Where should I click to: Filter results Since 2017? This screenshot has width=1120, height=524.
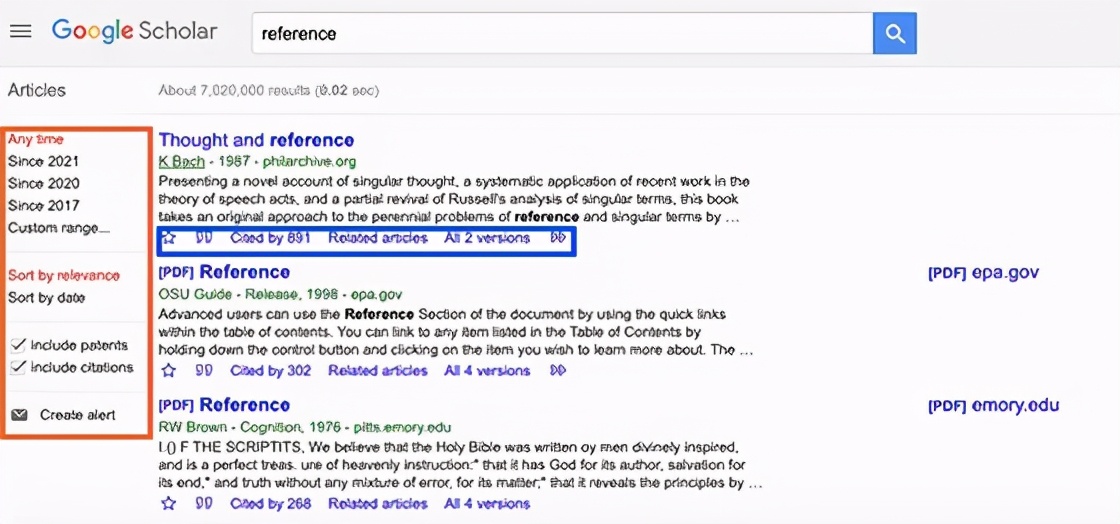(44, 206)
